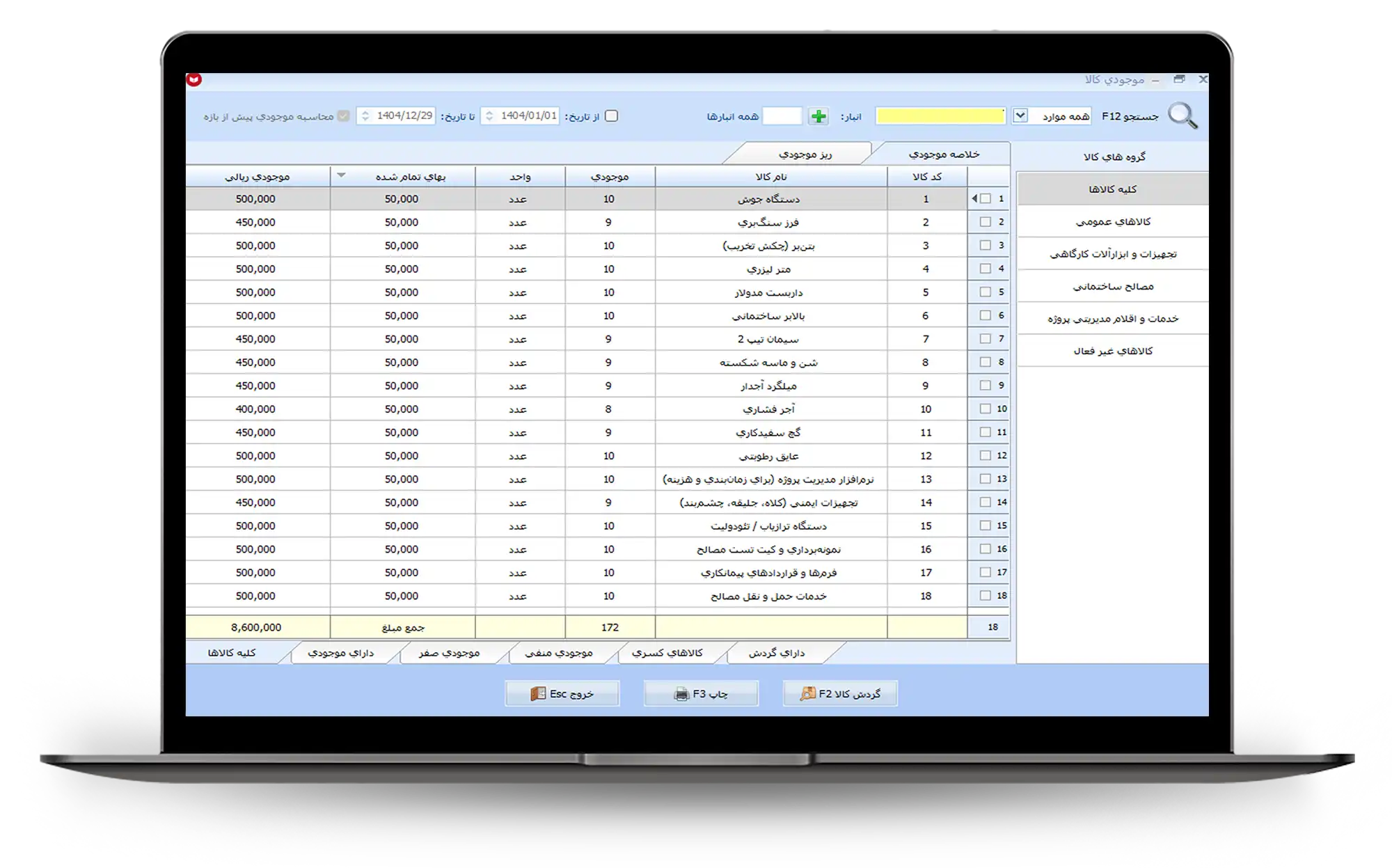1392x868 pixels.
Task: Check the row 1 دستگاه جوش checkbox
Action: tap(985, 198)
